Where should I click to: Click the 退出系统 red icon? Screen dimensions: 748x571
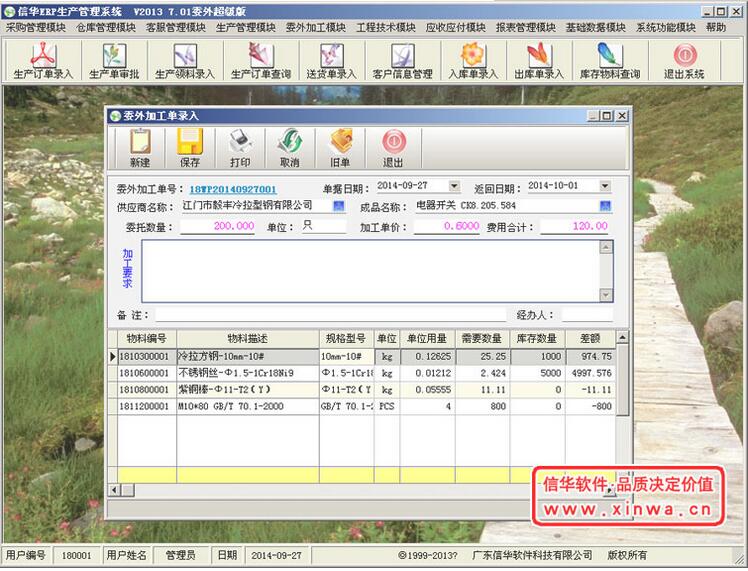[x=684, y=61]
